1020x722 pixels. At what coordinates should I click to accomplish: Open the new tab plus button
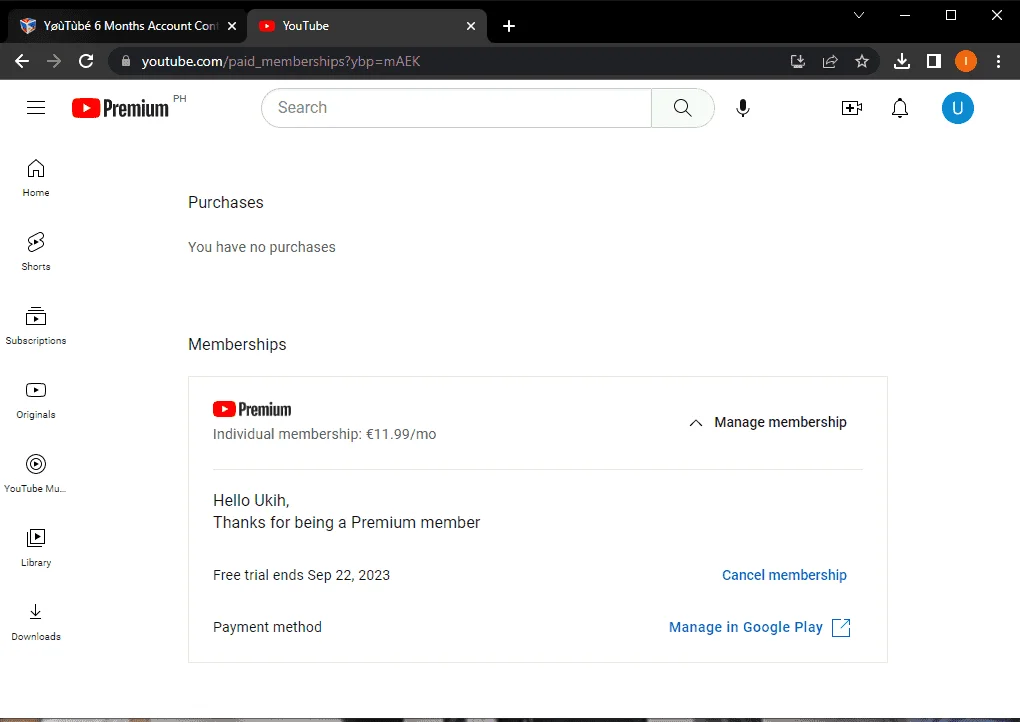[x=509, y=26]
